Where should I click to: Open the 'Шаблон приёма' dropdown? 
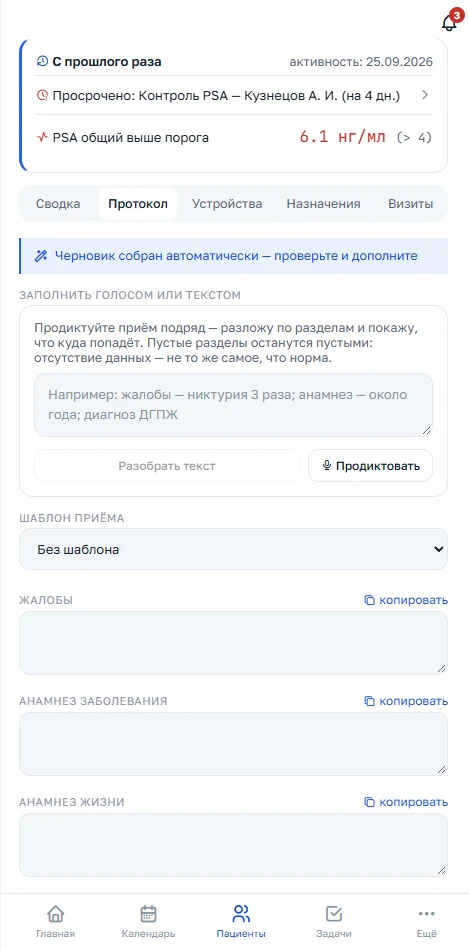pyautogui.click(x=234, y=550)
